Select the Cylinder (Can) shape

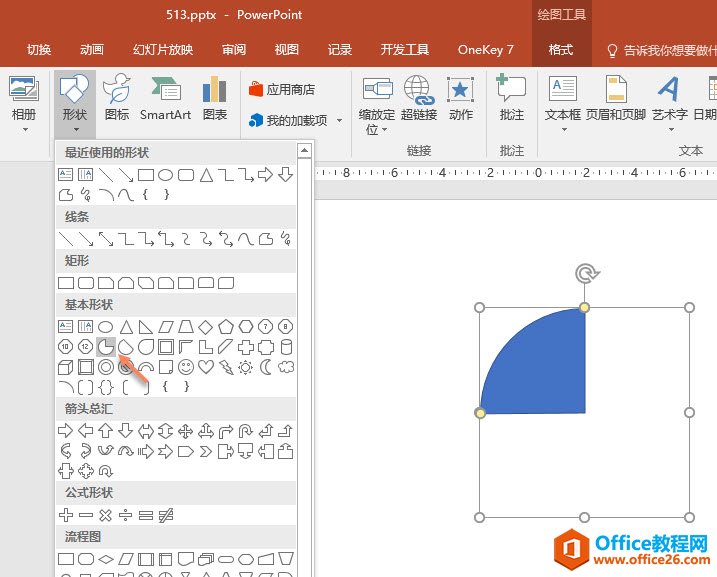coord(286,347)
